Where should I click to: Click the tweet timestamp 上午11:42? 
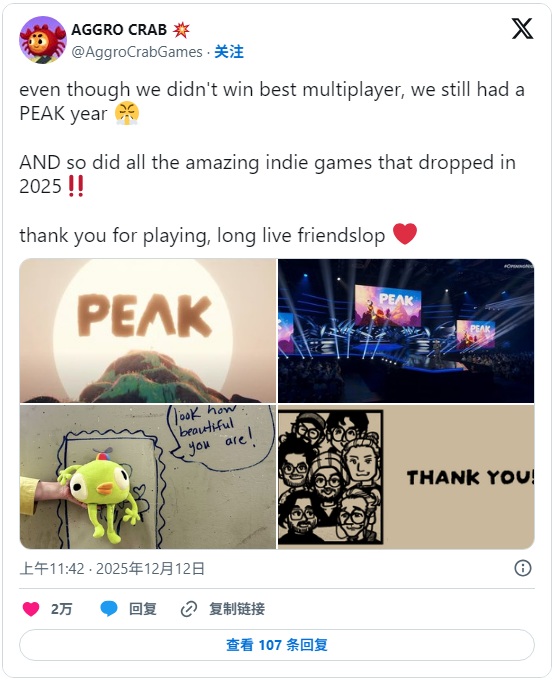pos(52,568)
